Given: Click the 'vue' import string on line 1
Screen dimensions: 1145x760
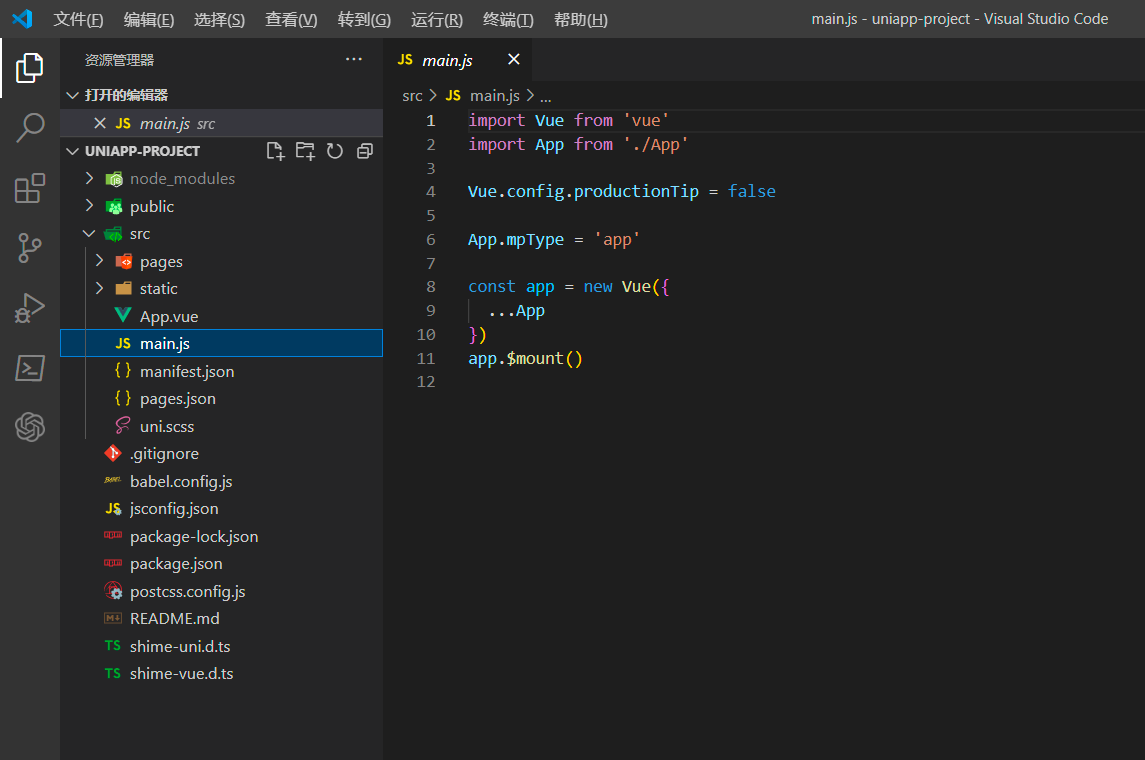Looking at the screenshot, I should (646, 120).
